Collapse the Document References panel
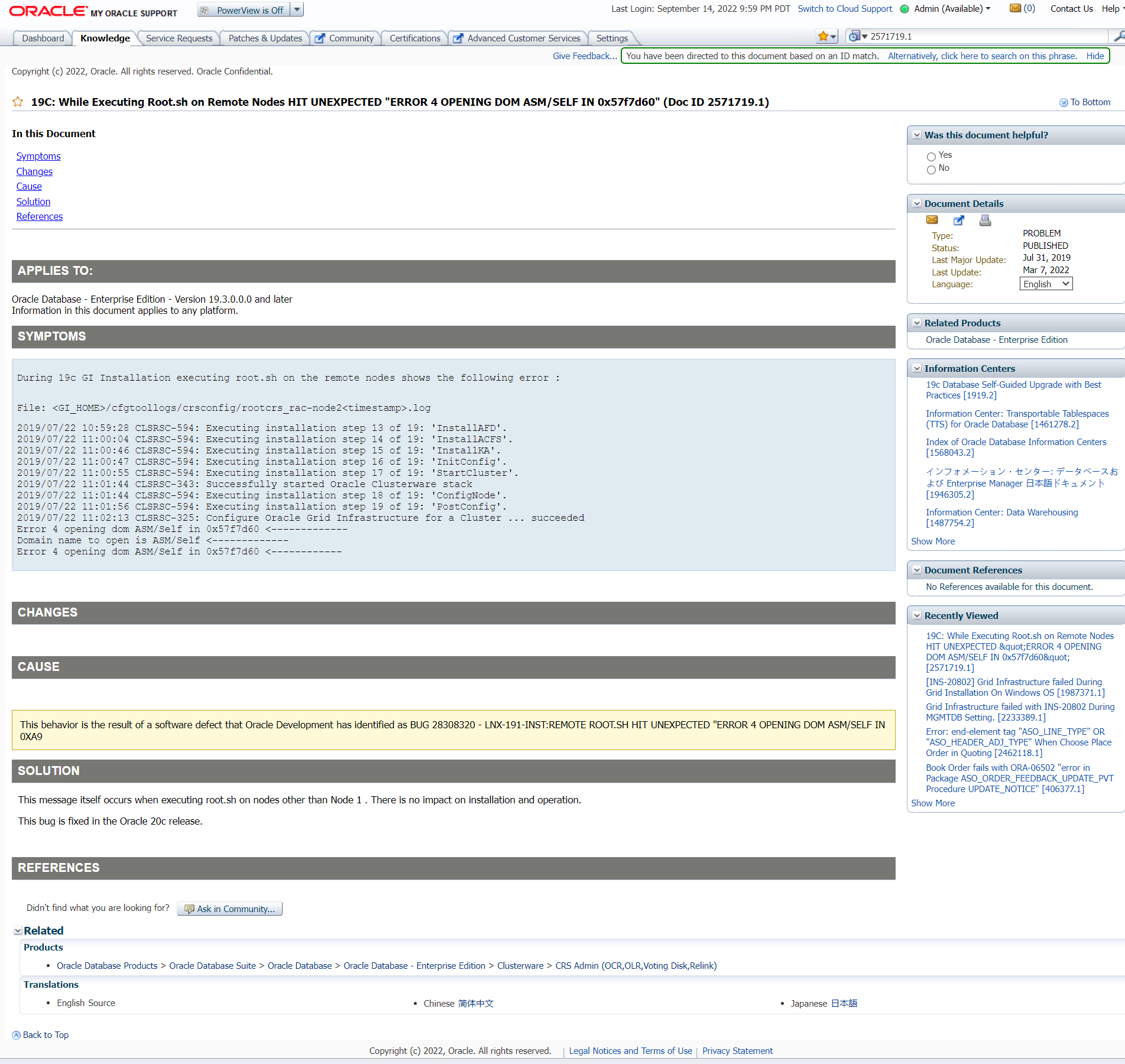 (917, 570)
